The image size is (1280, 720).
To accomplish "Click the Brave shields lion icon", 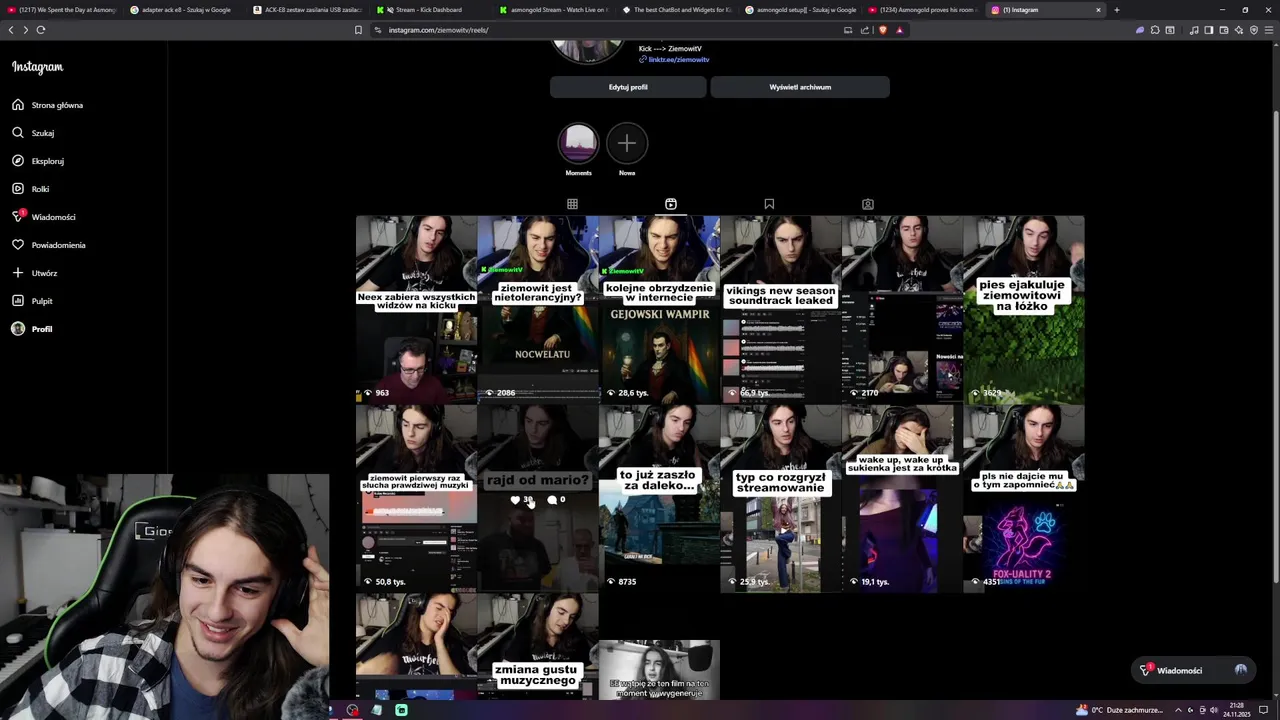I will pos(883,30).
